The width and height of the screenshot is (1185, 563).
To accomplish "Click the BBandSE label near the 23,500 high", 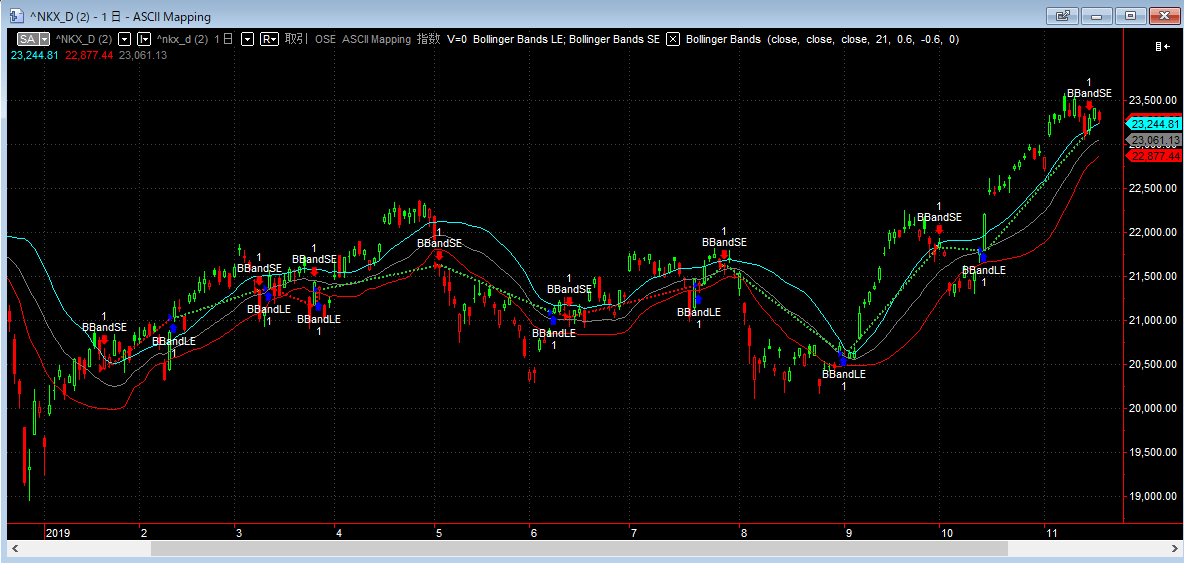I will 1089,93.
